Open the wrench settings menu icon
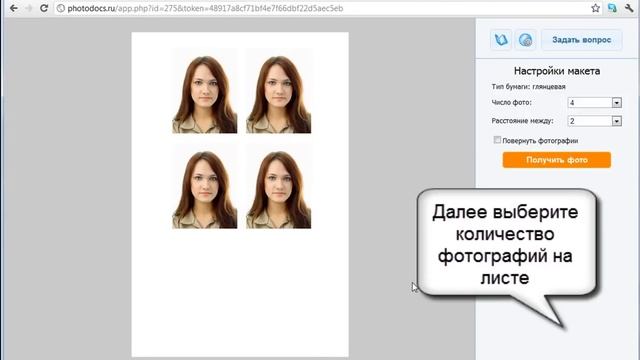The image size is (640, 360). (629, 8)
